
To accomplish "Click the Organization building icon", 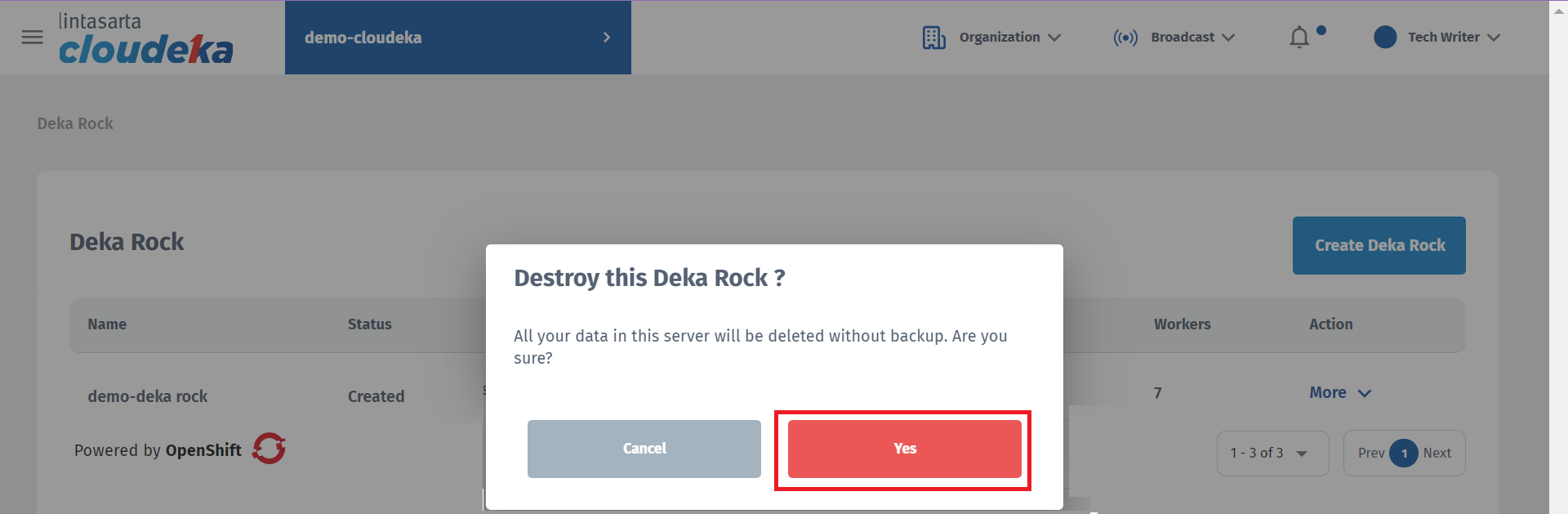I will click(933, 38).
